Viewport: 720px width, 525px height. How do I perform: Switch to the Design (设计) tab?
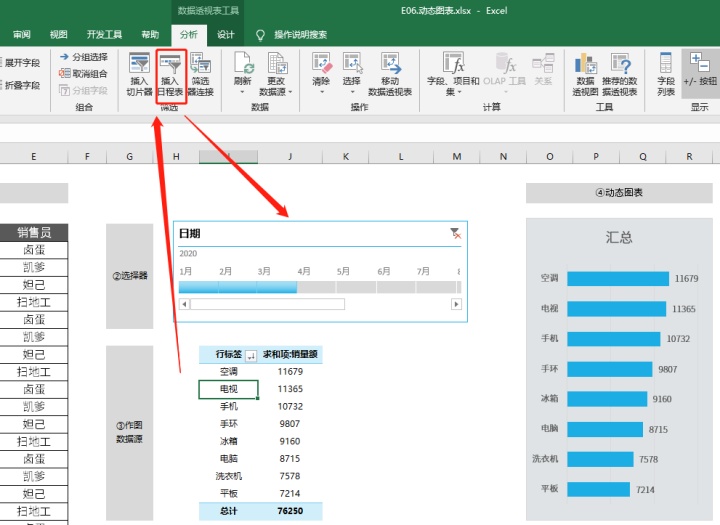[225, 34]
